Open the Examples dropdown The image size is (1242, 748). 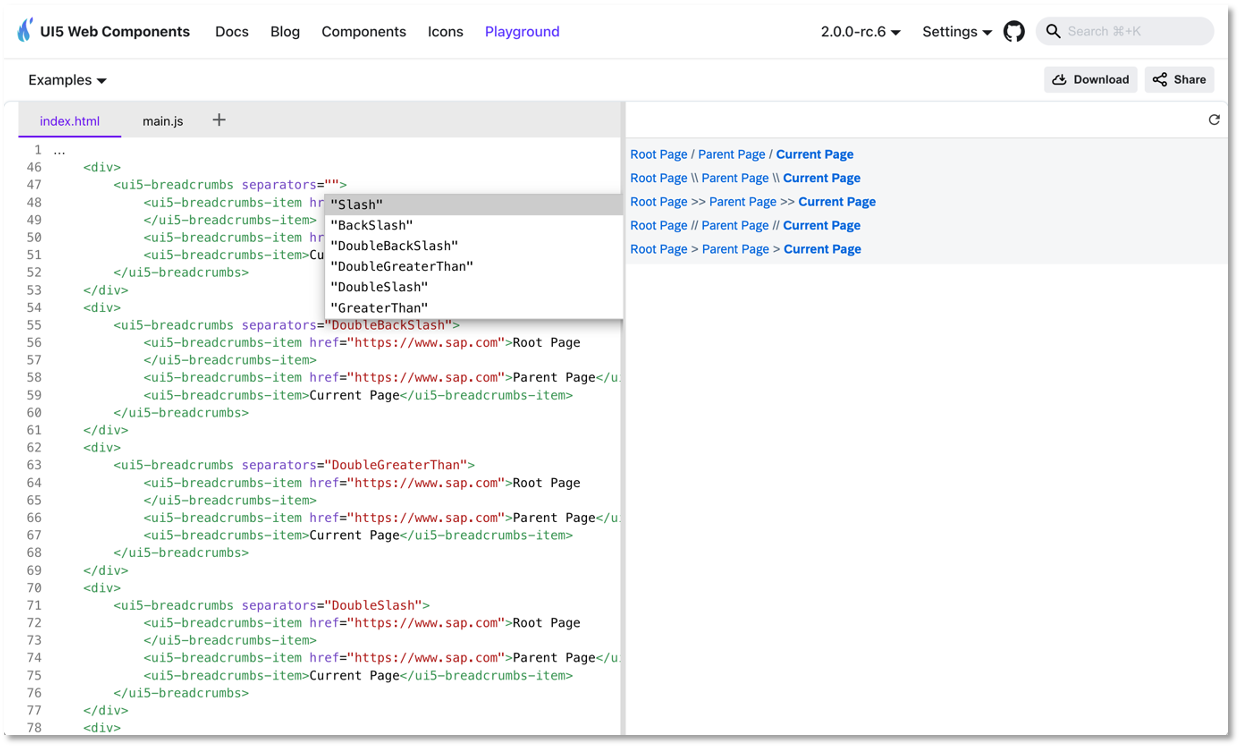pyautogui.click(x=67, y=80)
